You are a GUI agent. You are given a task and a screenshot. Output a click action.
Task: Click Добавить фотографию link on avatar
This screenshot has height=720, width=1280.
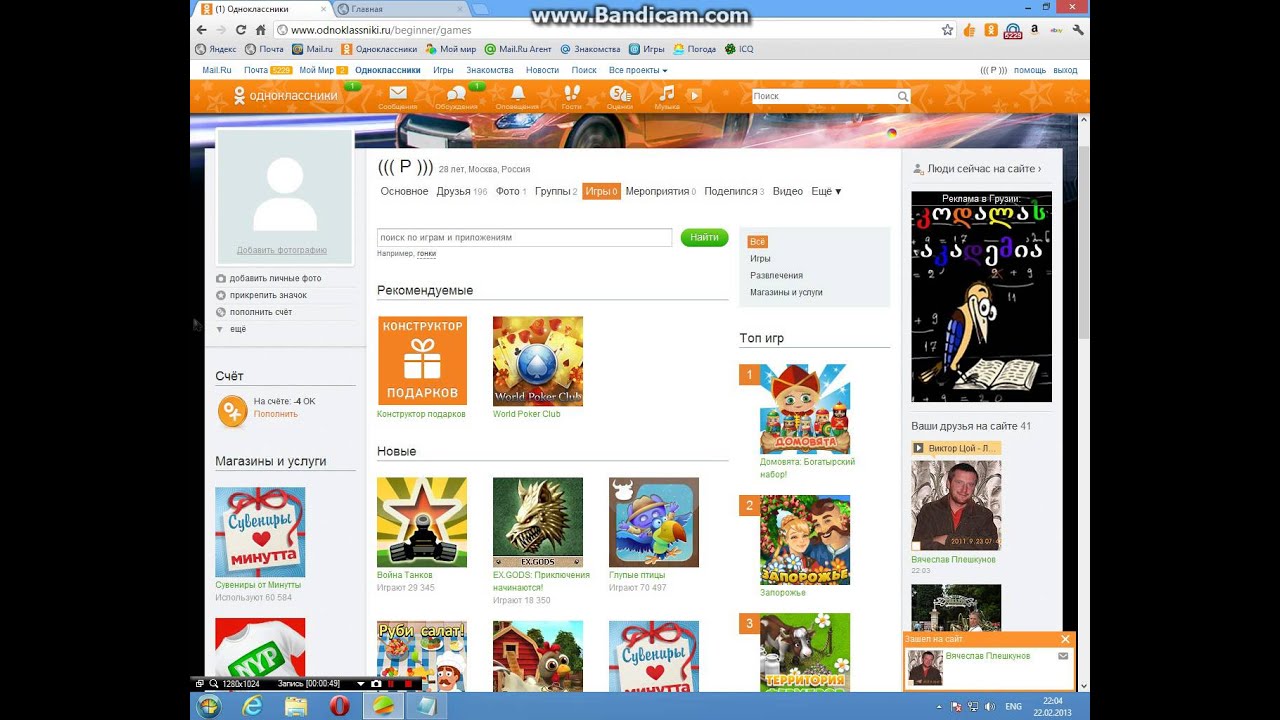point(282,250)
